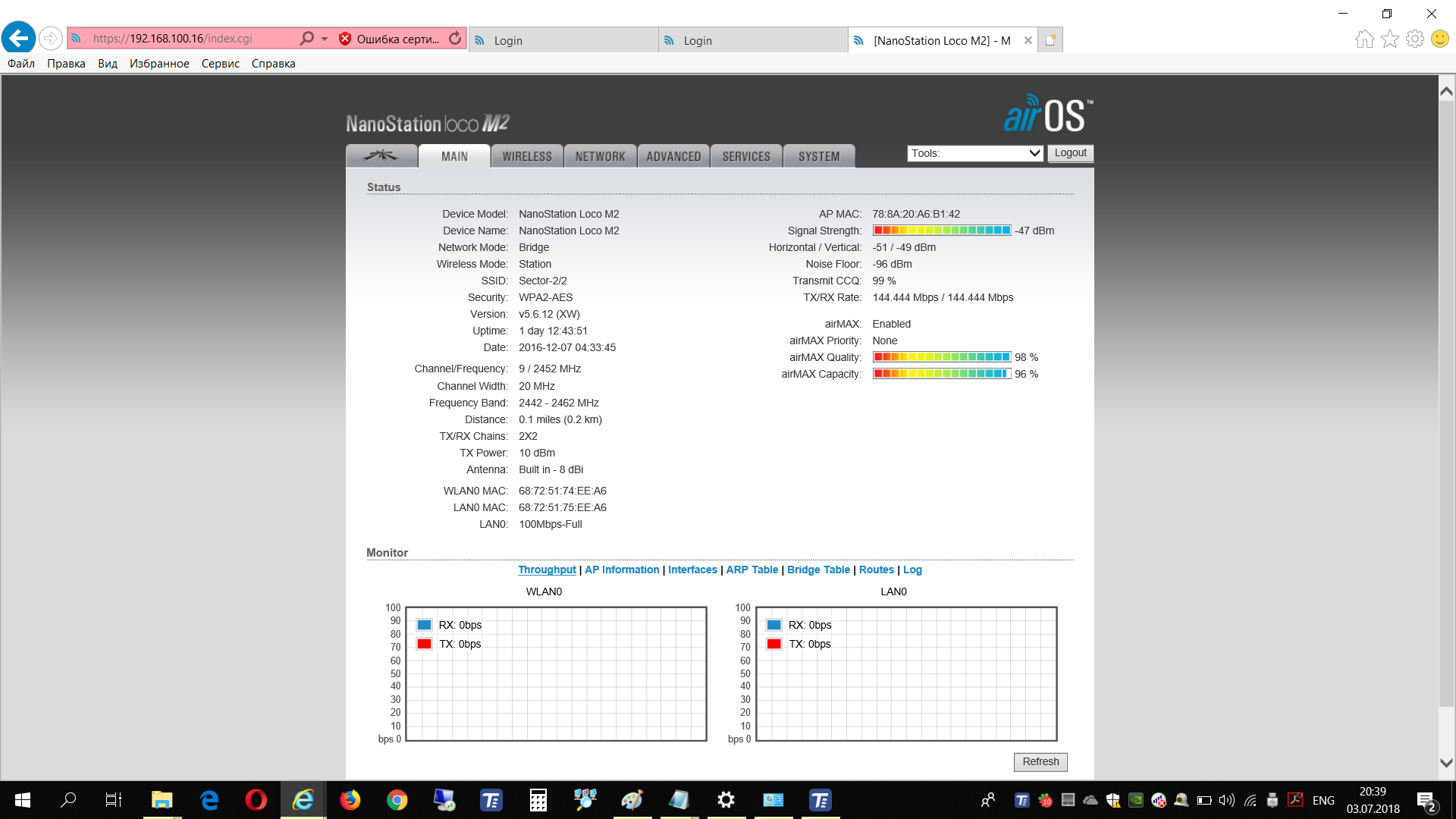Screen dimensions: 1456x819
Task: Open the Ubiquiti logo tab
Action: tap(381, 155)
